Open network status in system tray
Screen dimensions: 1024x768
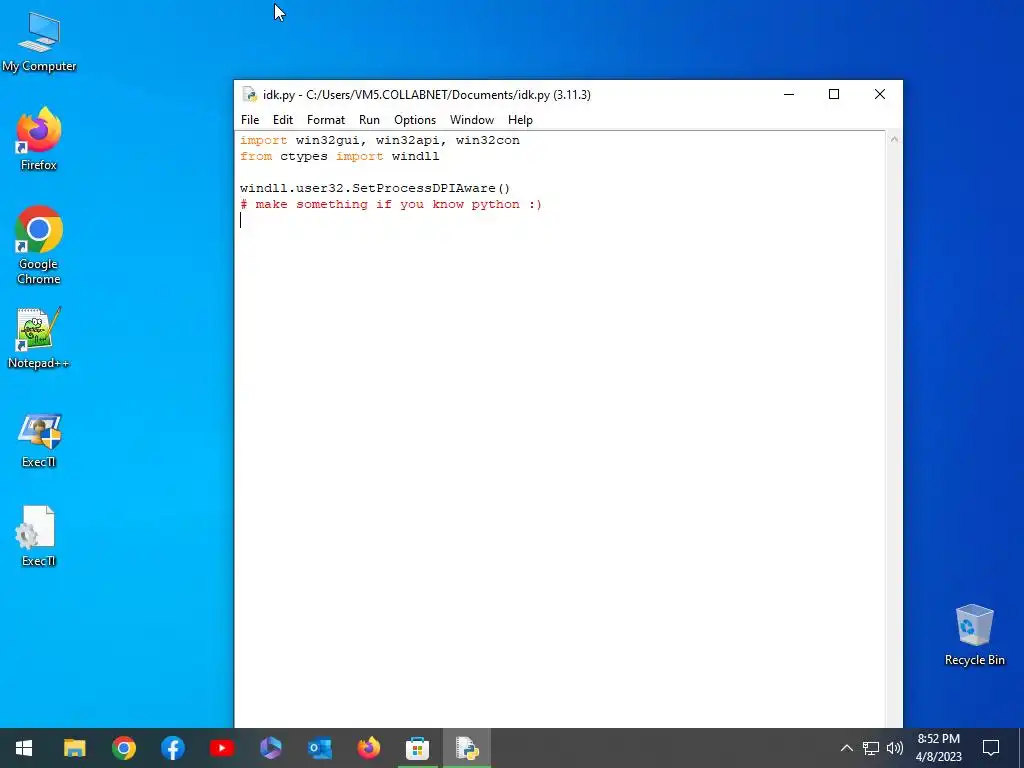click(x=871, y=748)
